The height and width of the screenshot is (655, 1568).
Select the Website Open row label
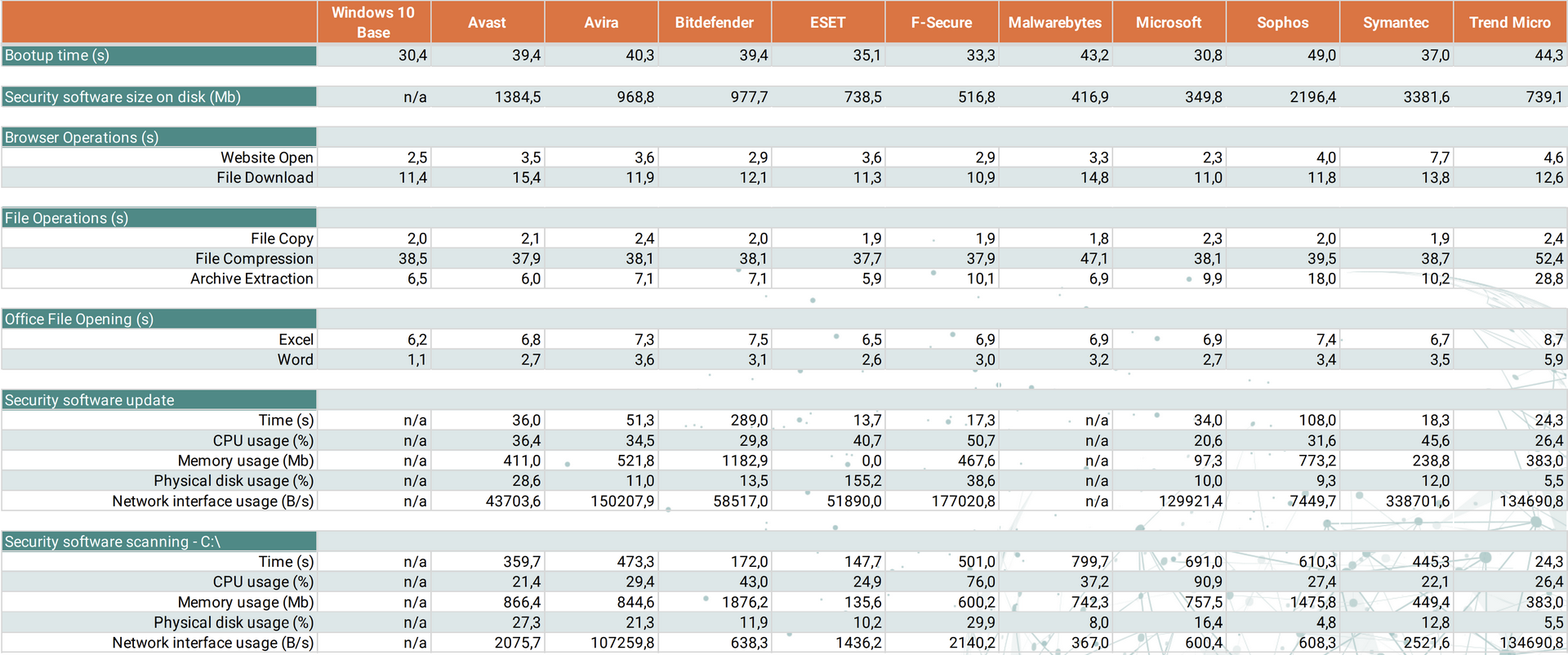coord(267,158)
